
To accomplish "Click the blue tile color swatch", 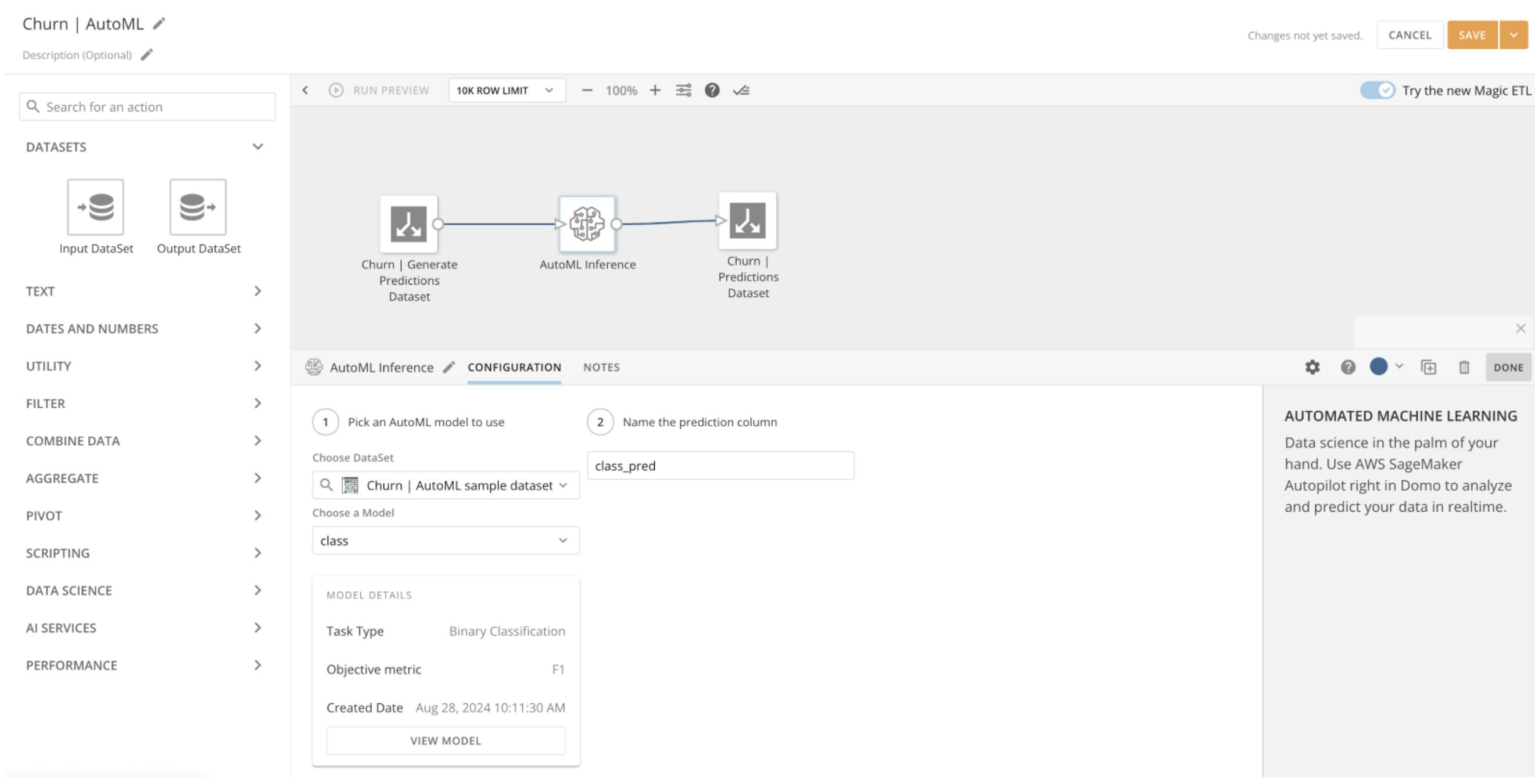I will click(1378, 367).
